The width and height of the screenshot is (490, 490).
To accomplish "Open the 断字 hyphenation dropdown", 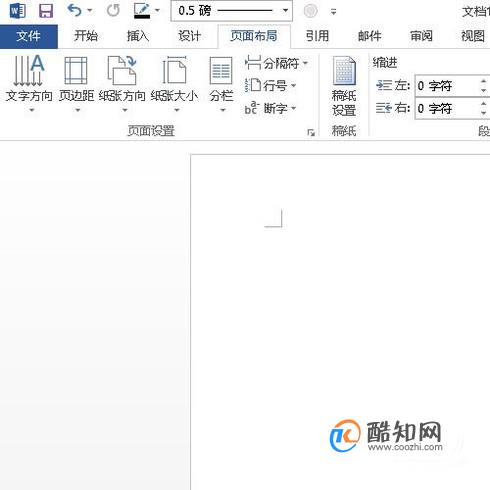I will (x=271, y=108).
